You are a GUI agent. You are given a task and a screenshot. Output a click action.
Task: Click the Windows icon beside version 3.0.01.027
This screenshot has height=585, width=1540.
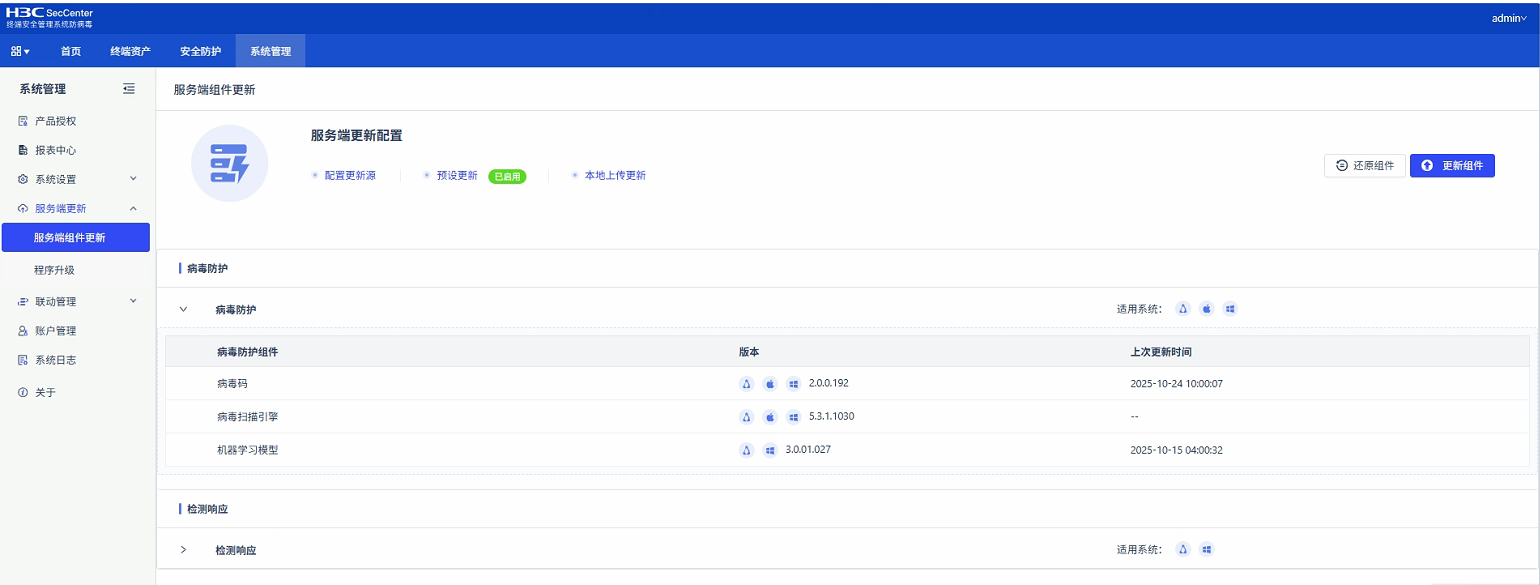point(770,450)
